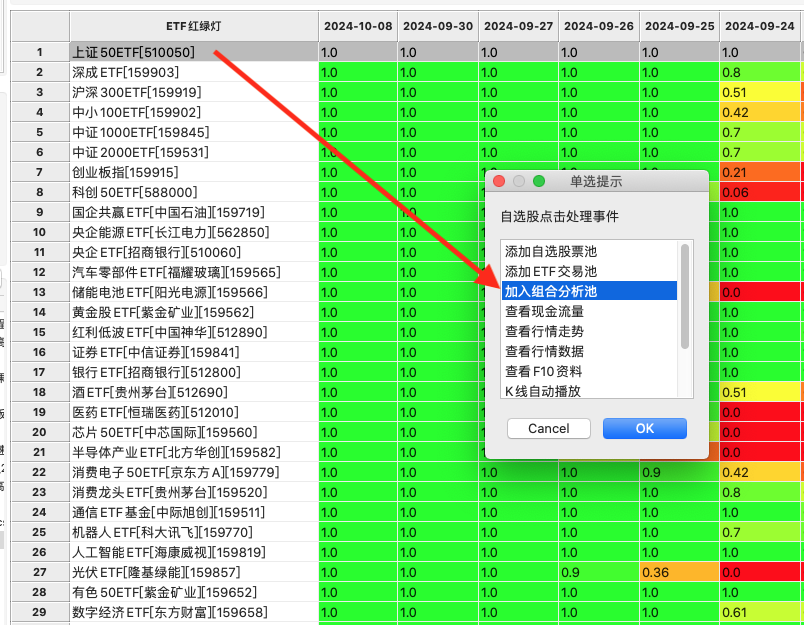The image size is (804, 625).
Task: Choose 查看F10资料 option
Action: pos(589,371)
